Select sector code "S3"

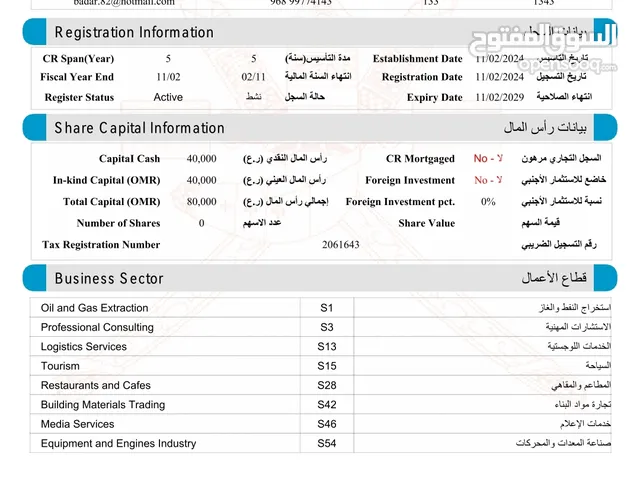327,327
